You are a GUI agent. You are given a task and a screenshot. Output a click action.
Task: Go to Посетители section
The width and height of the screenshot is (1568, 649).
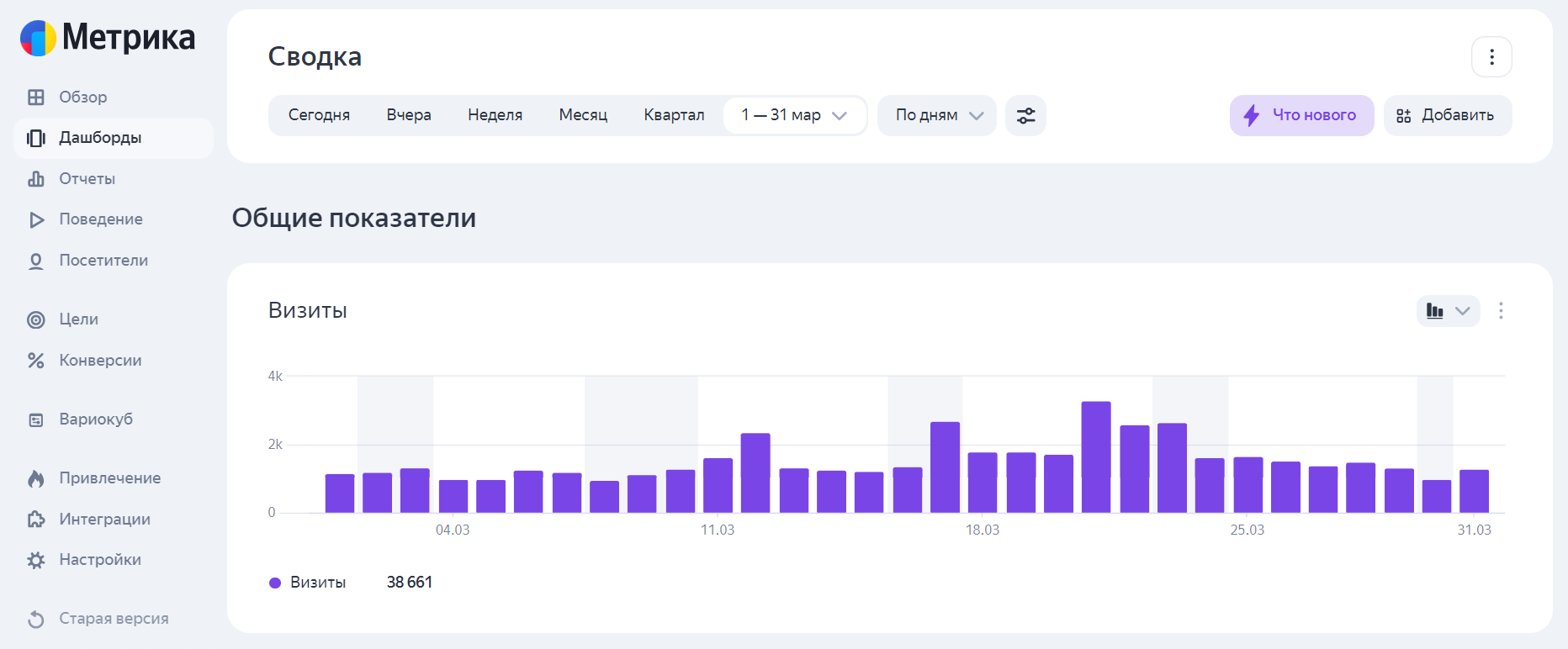pyautogui.click(x=103, y=261)
